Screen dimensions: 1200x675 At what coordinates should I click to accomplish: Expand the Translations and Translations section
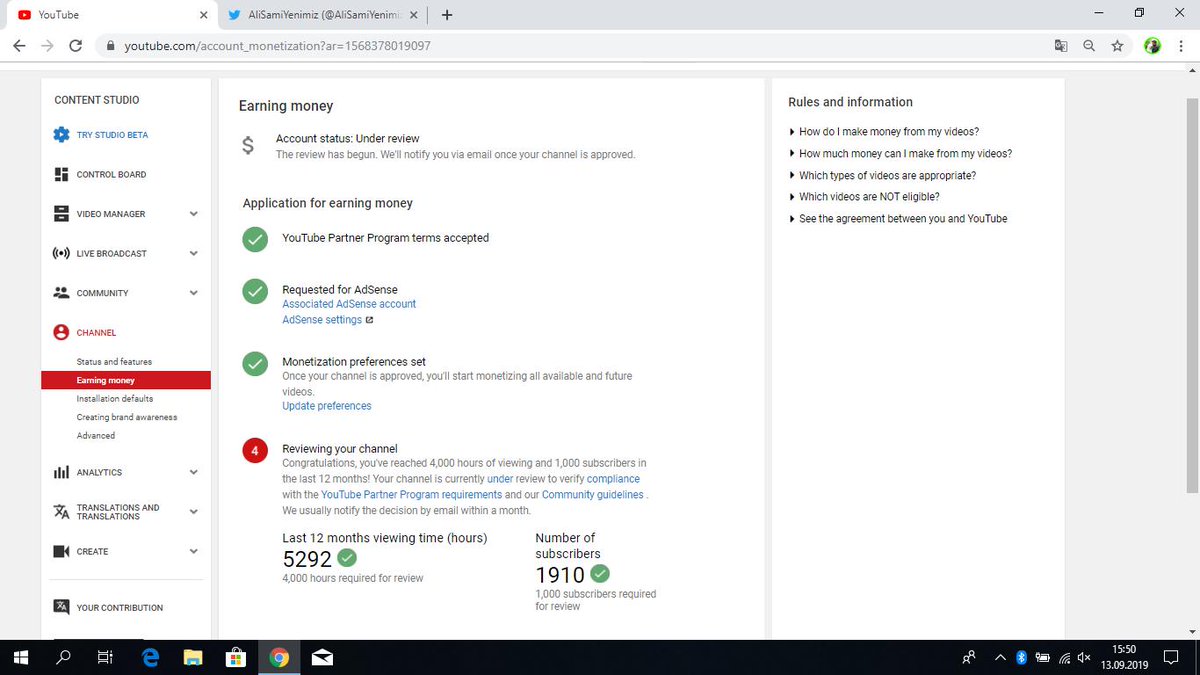coord(193,512)
